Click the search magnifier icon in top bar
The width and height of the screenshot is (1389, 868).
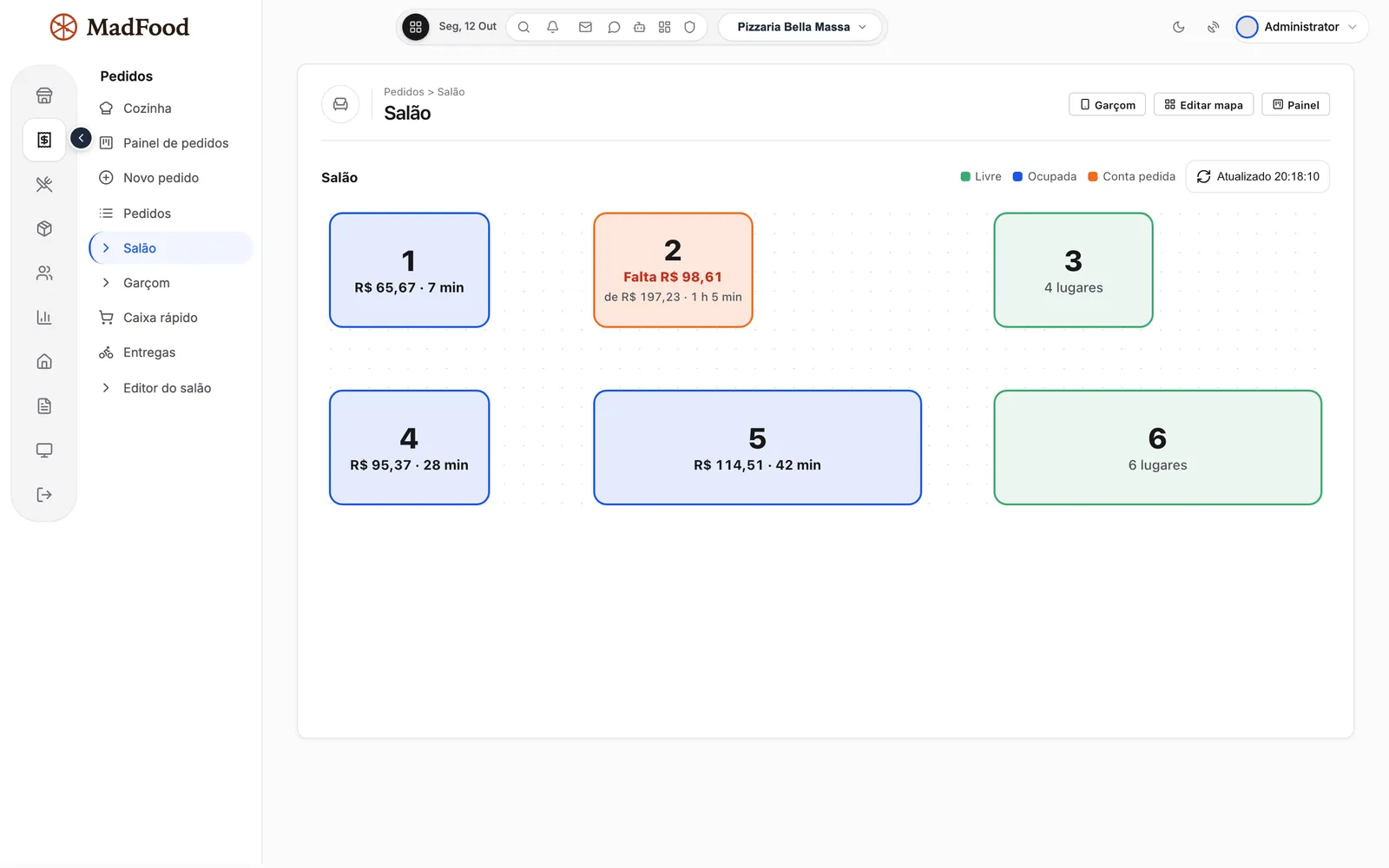(523, 27)
